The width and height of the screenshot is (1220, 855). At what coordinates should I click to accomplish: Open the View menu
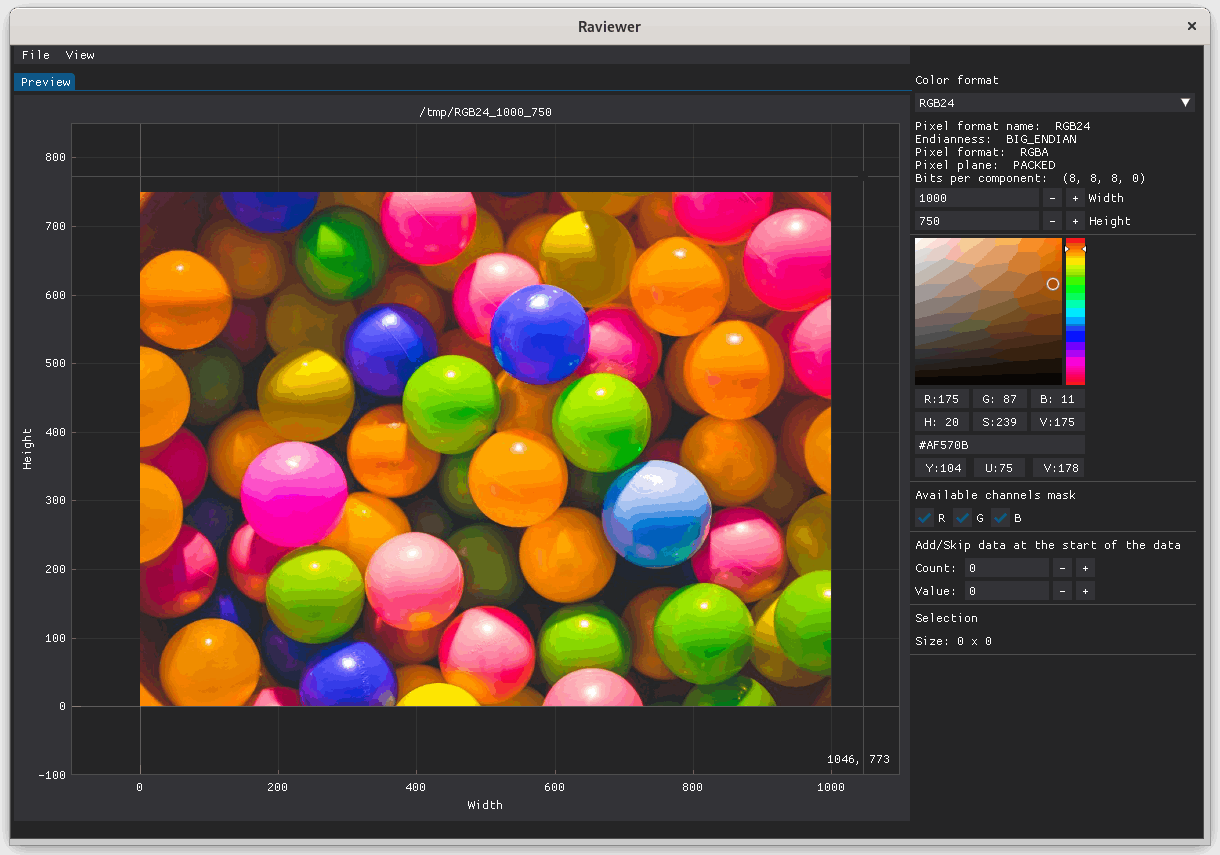tap(80, 55)
